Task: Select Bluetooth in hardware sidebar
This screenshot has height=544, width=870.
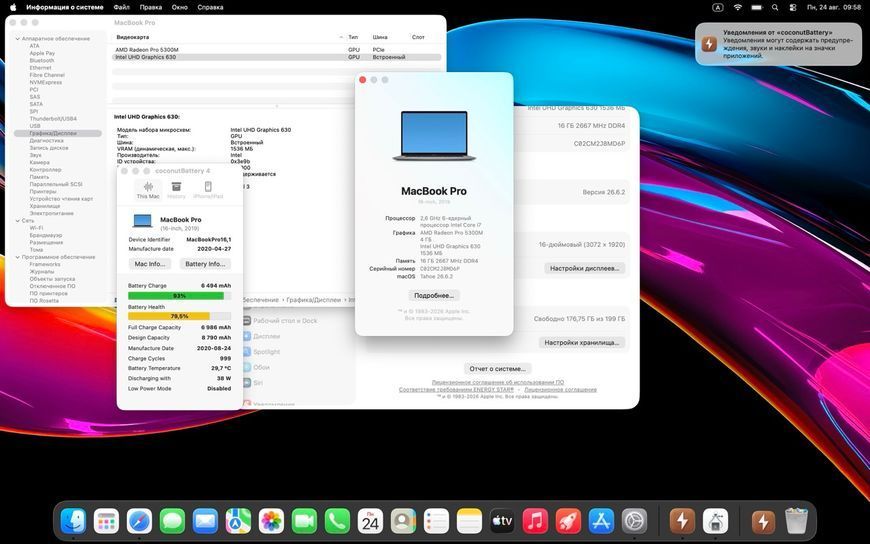Action: pos(42,61)
